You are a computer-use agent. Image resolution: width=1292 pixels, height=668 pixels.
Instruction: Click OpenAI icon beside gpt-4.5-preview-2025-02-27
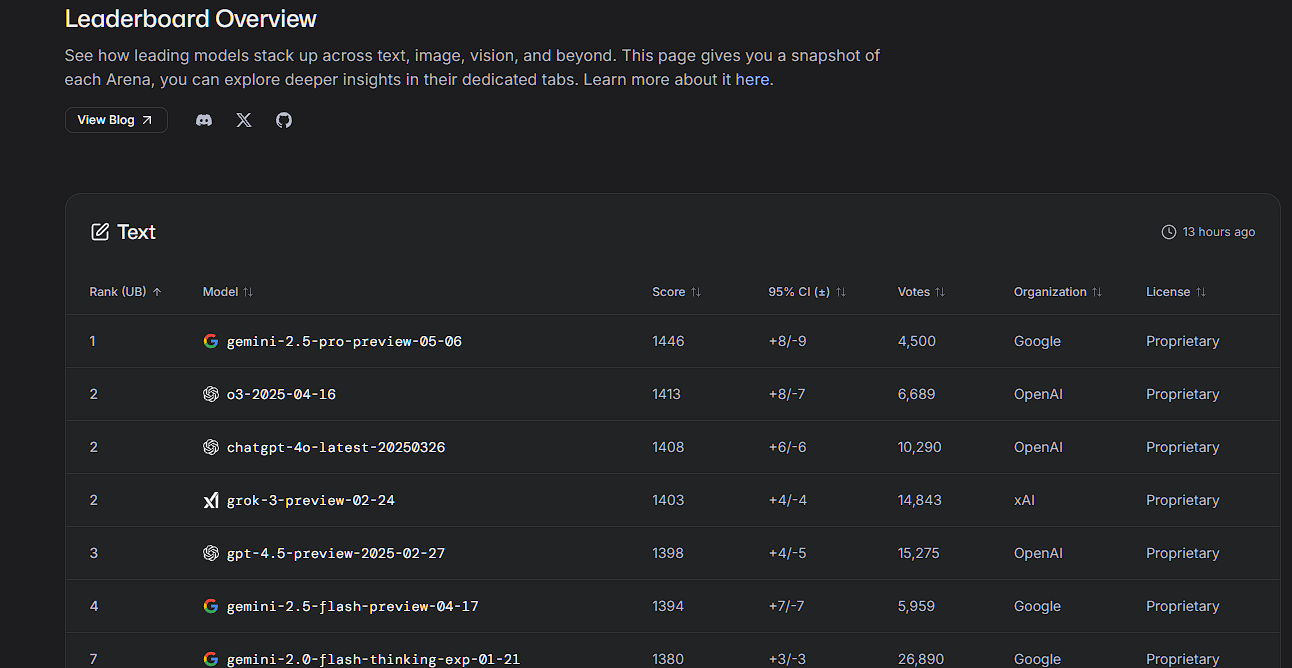[211, 553]
